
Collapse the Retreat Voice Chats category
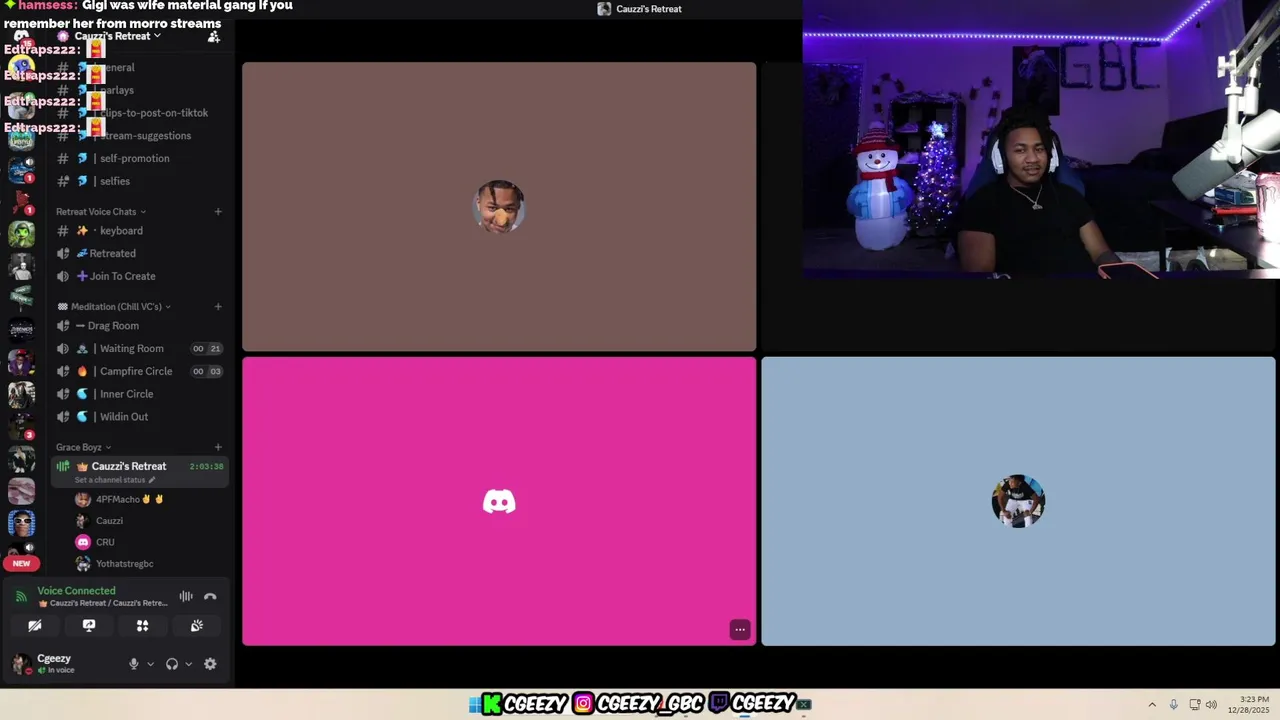pyautogui.click(x=101, y=212)
